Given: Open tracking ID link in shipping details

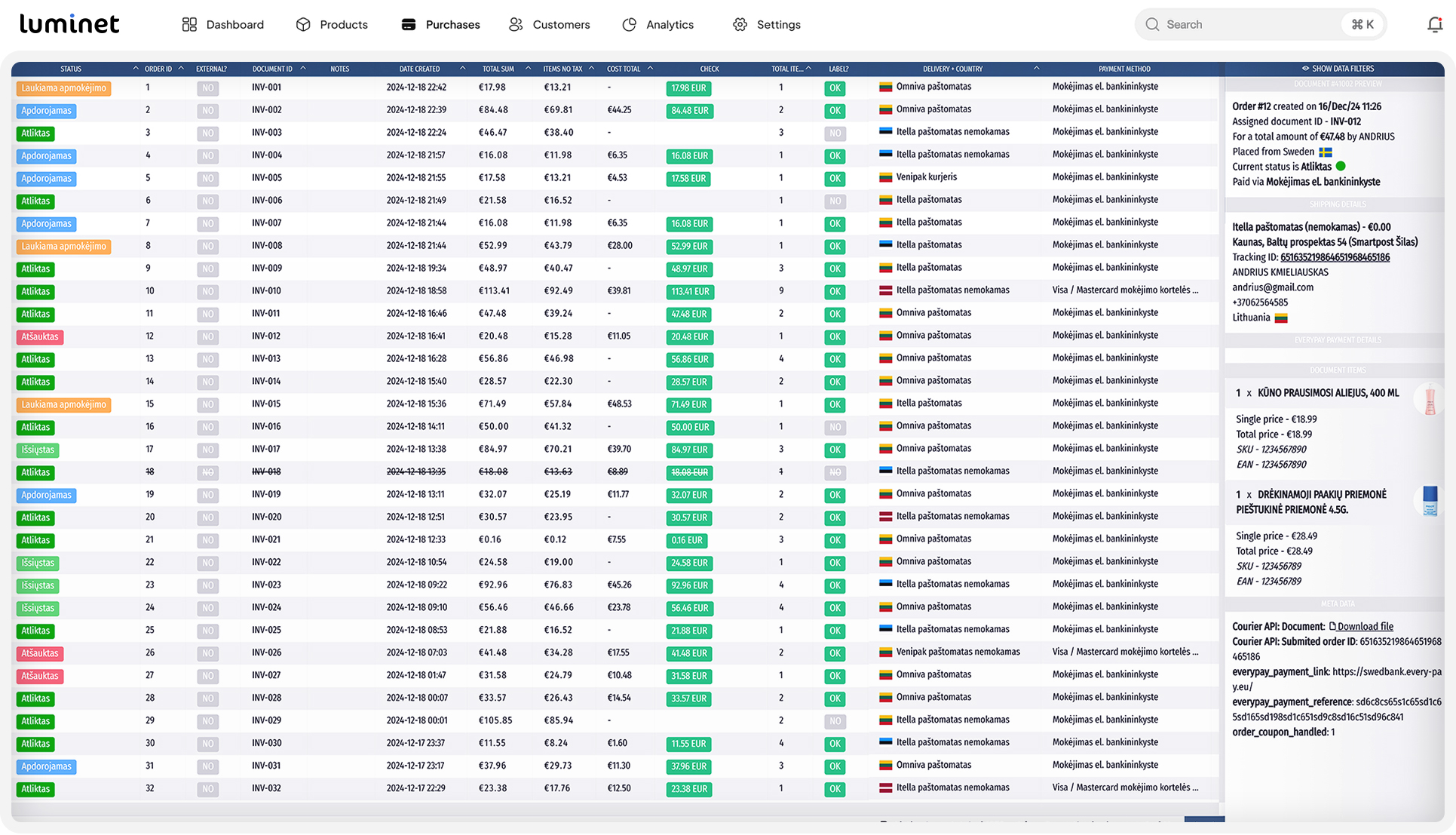Looking at the screenshot, I should coord(1335,257).
